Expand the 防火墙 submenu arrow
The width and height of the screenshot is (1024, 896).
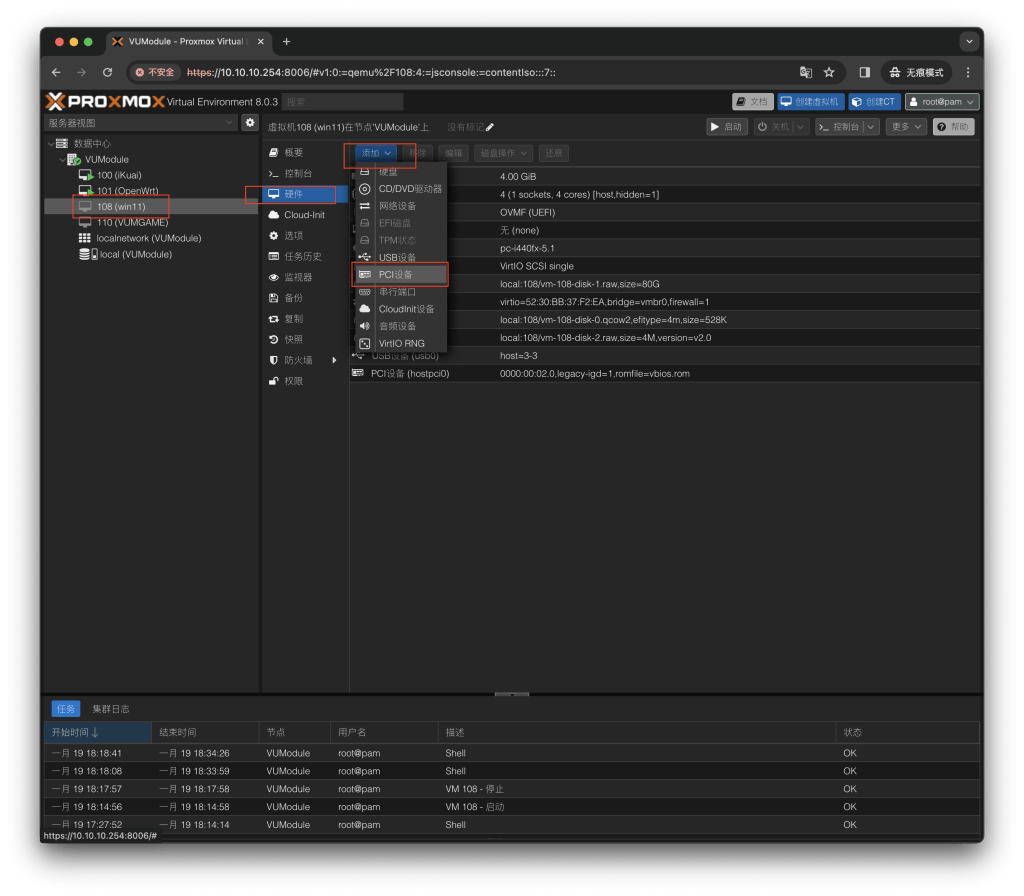click(335, 360)
